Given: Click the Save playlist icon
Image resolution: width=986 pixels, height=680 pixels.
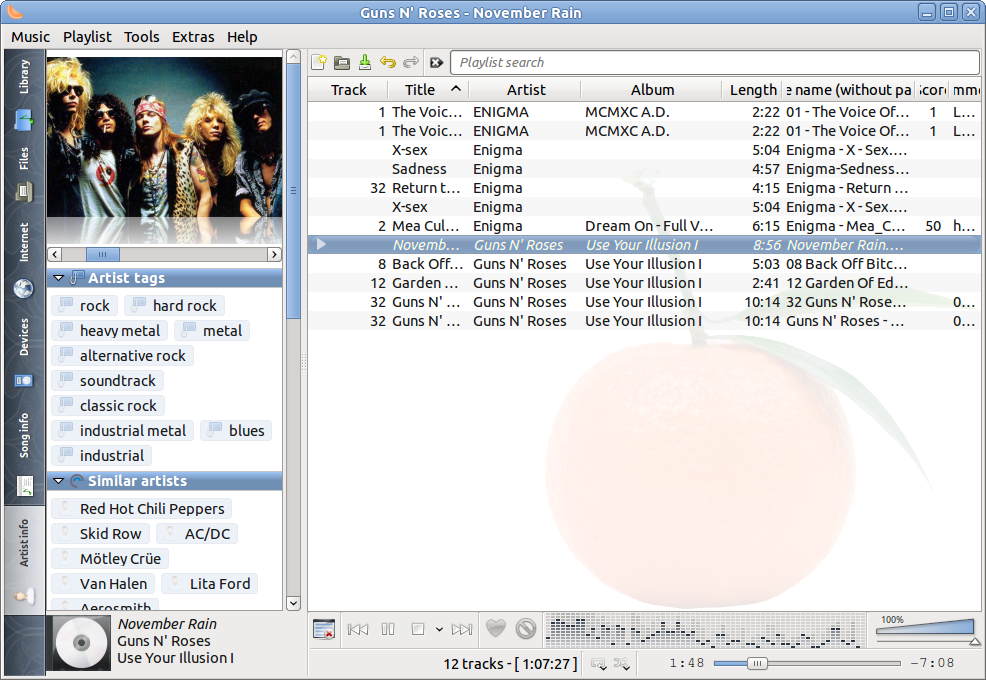Looking at the screenshot, I should coord(365,62).
